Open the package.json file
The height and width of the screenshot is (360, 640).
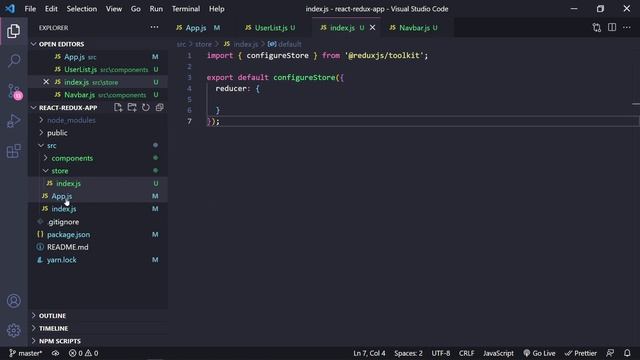coord(98,234)
